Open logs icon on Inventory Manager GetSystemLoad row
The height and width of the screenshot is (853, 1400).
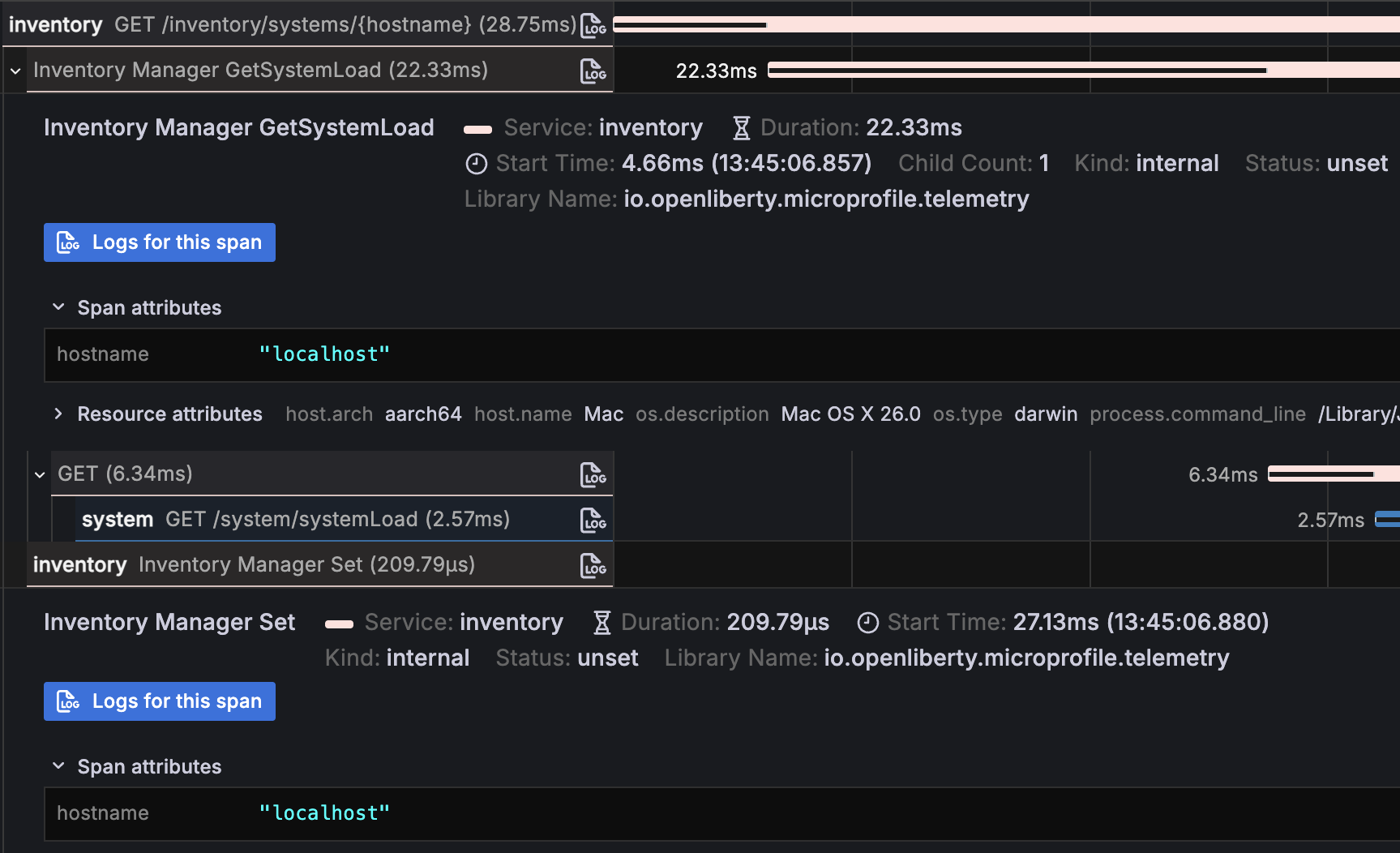(593, 70)
